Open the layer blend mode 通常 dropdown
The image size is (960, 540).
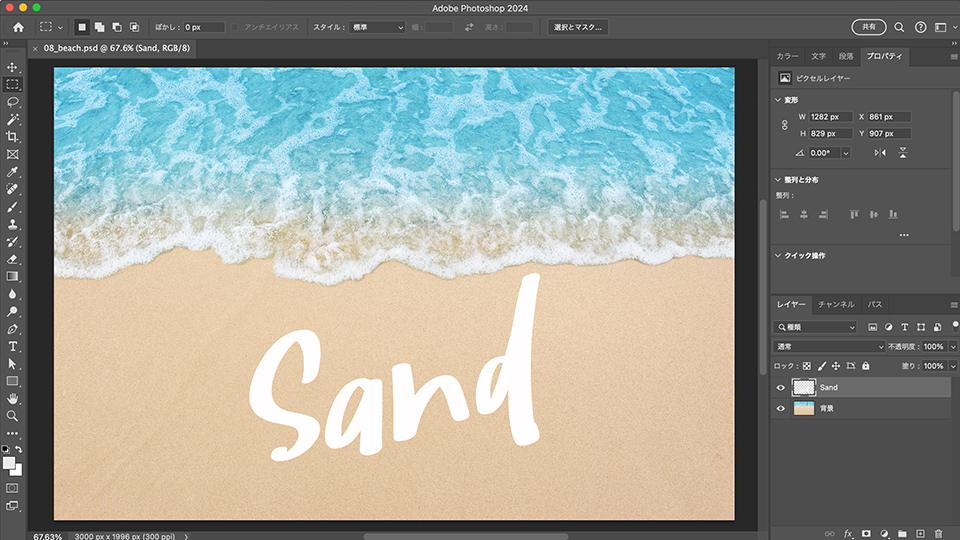tap(829, 347)
